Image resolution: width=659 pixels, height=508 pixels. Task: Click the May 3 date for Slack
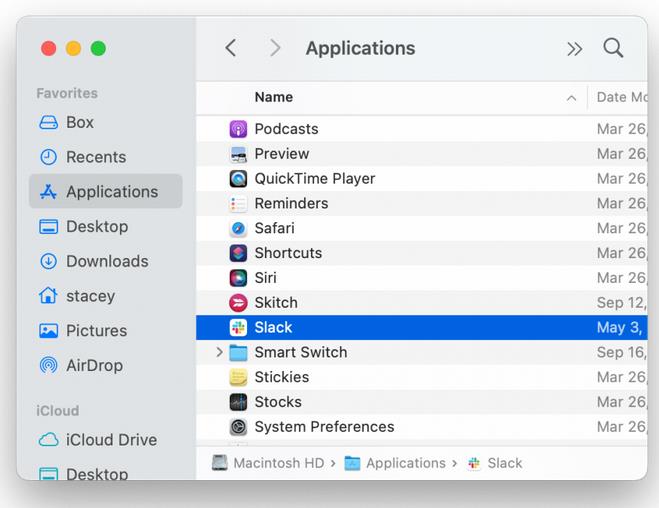click(x=619, y=327)
